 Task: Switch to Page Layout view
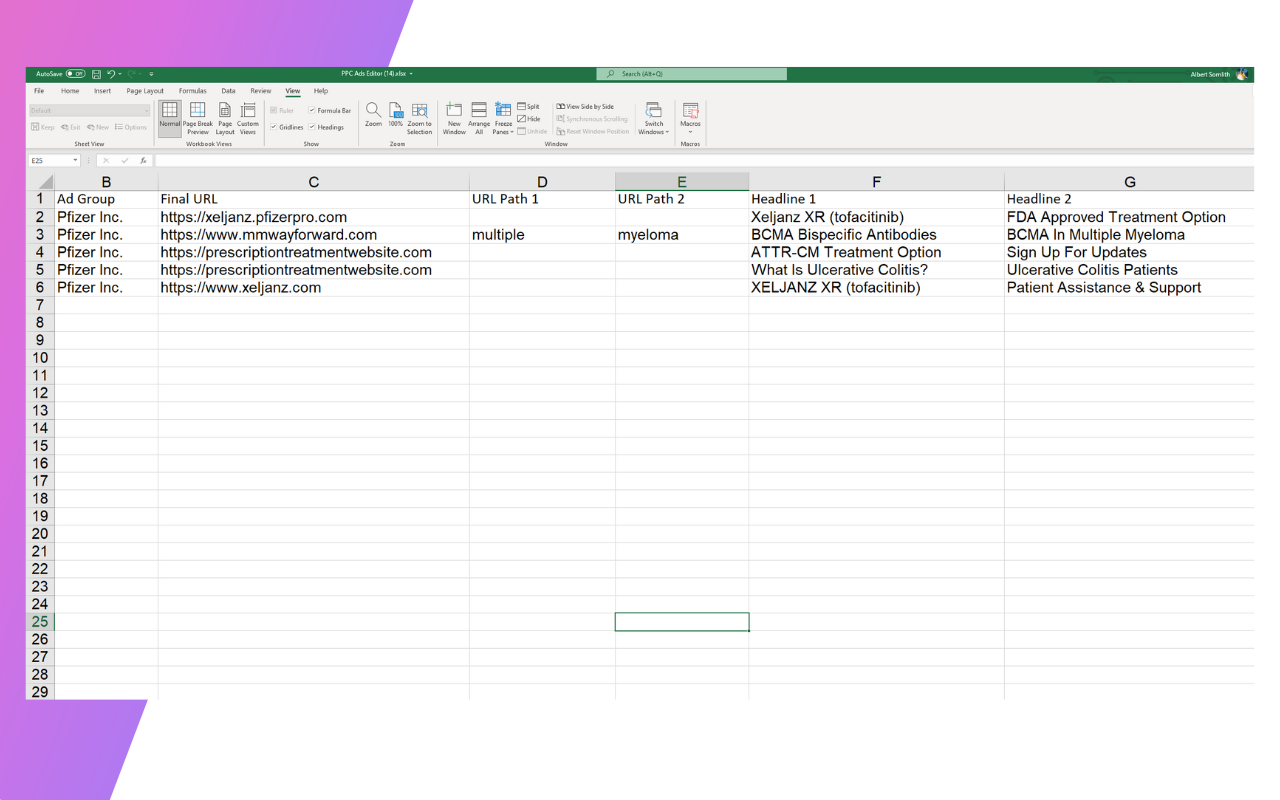click(x=225, y=117)
